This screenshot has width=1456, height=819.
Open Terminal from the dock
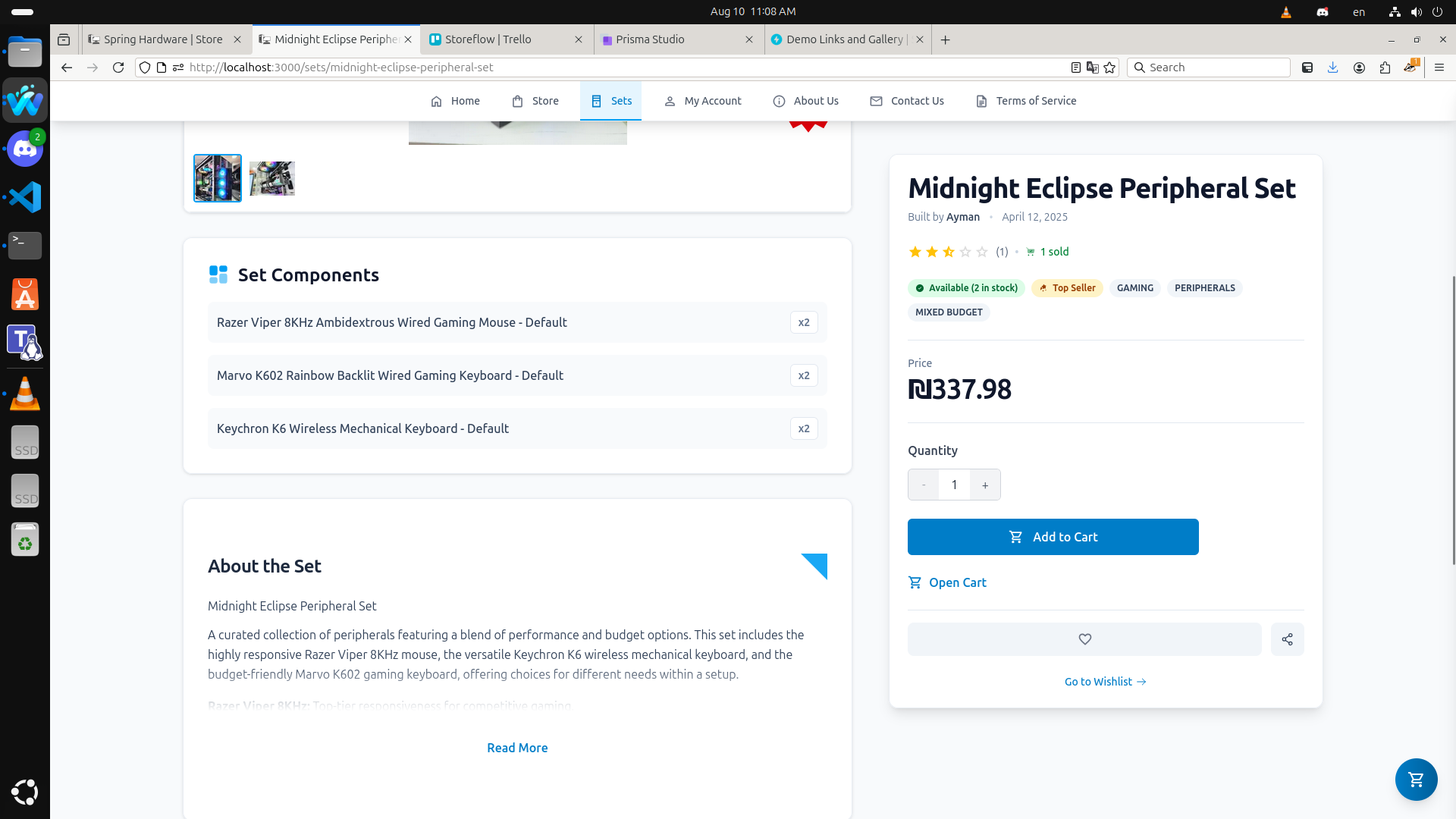tap(25, 245)
